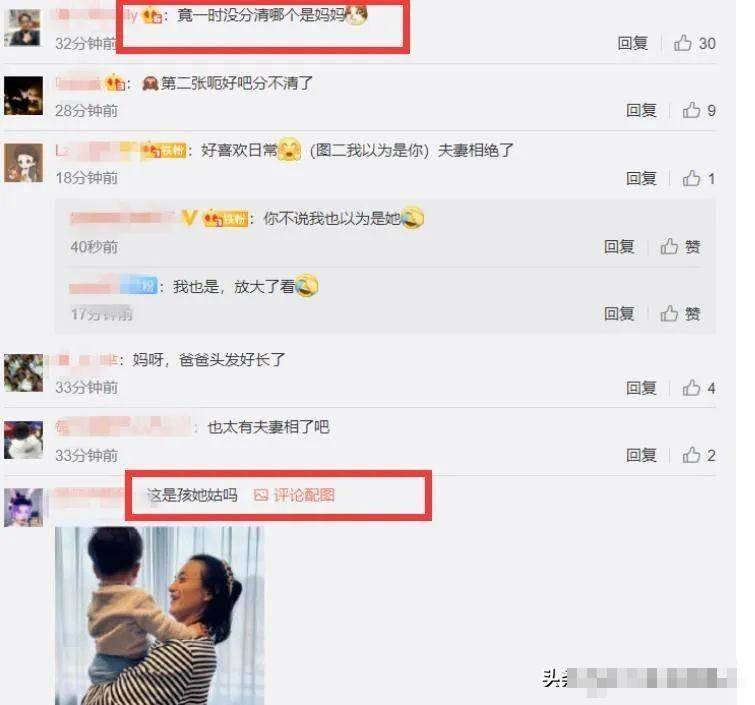Reply to the 竟一时没分清哪个是妈妈 comment
The height and width of the screenshot is (705, 755).
point(633,43)
